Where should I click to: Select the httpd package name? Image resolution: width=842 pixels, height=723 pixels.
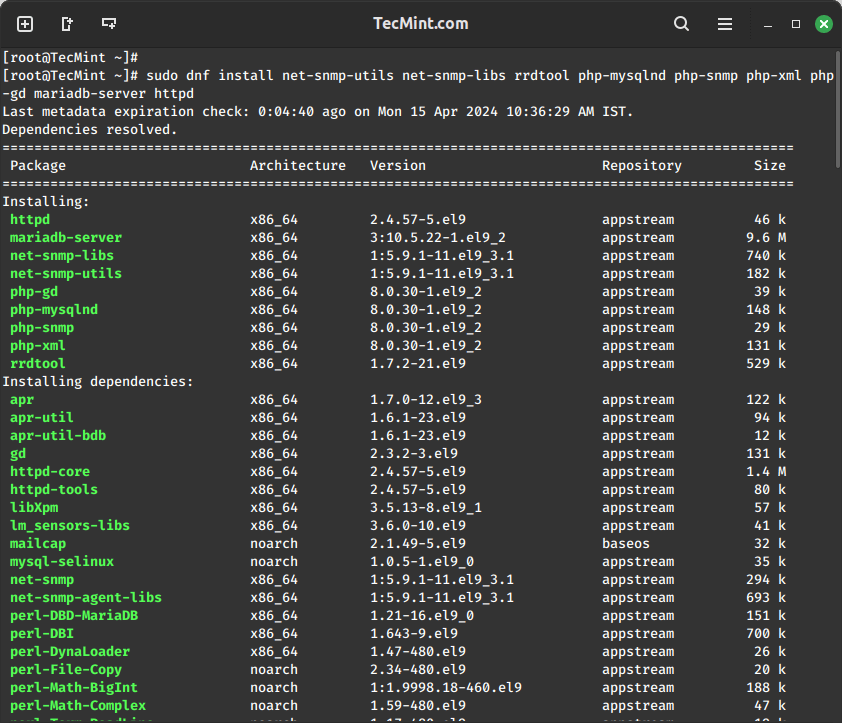pyautogui.click(x=30, y=220)
